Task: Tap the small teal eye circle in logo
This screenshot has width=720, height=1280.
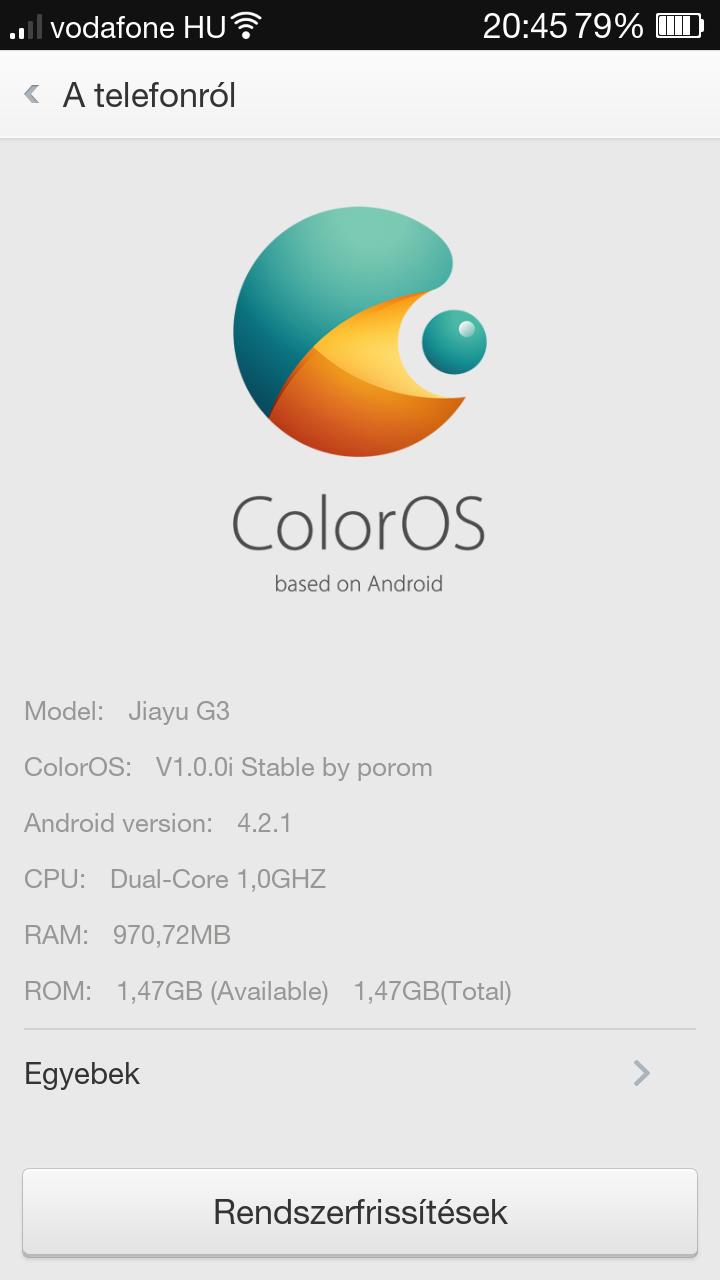Action: pyautogui.click(x=454, y=342)
